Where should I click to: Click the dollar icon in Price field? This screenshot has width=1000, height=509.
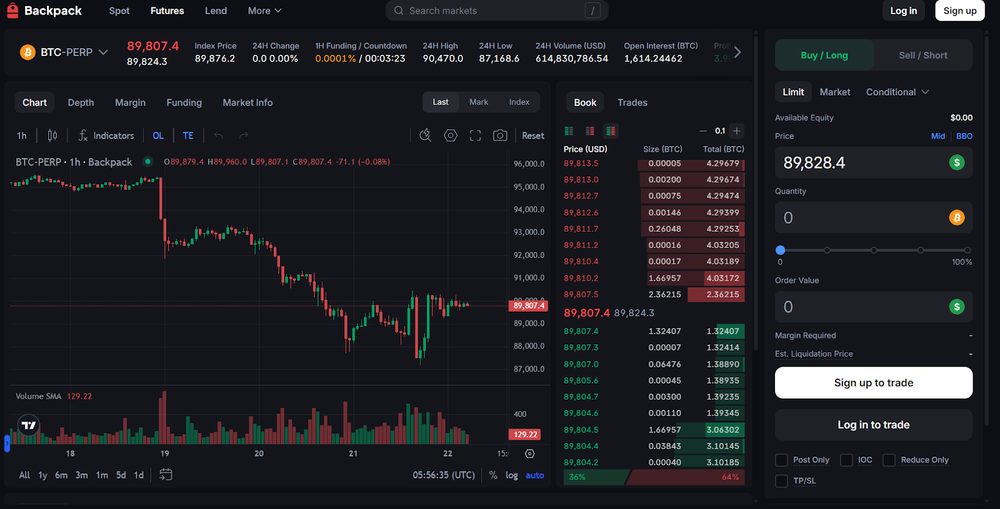pyautogui.click(x=956, y=162)
